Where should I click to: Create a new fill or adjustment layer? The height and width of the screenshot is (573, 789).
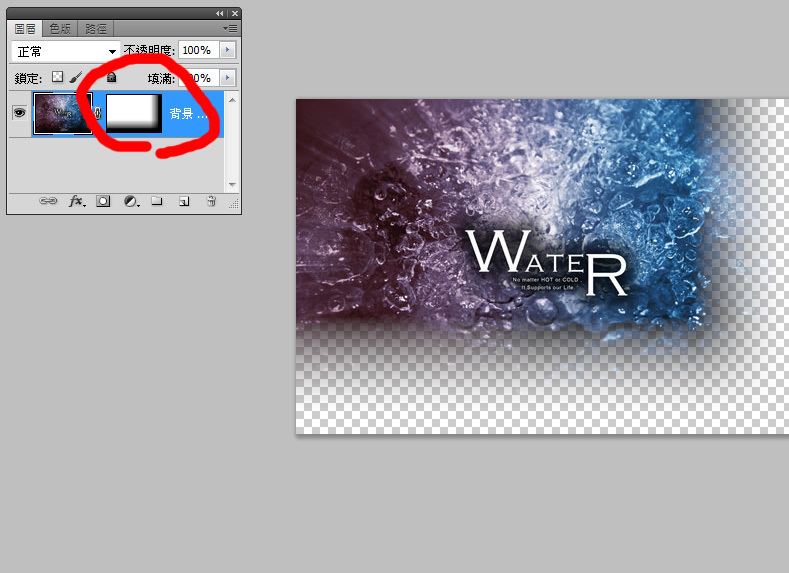(131, 201)
